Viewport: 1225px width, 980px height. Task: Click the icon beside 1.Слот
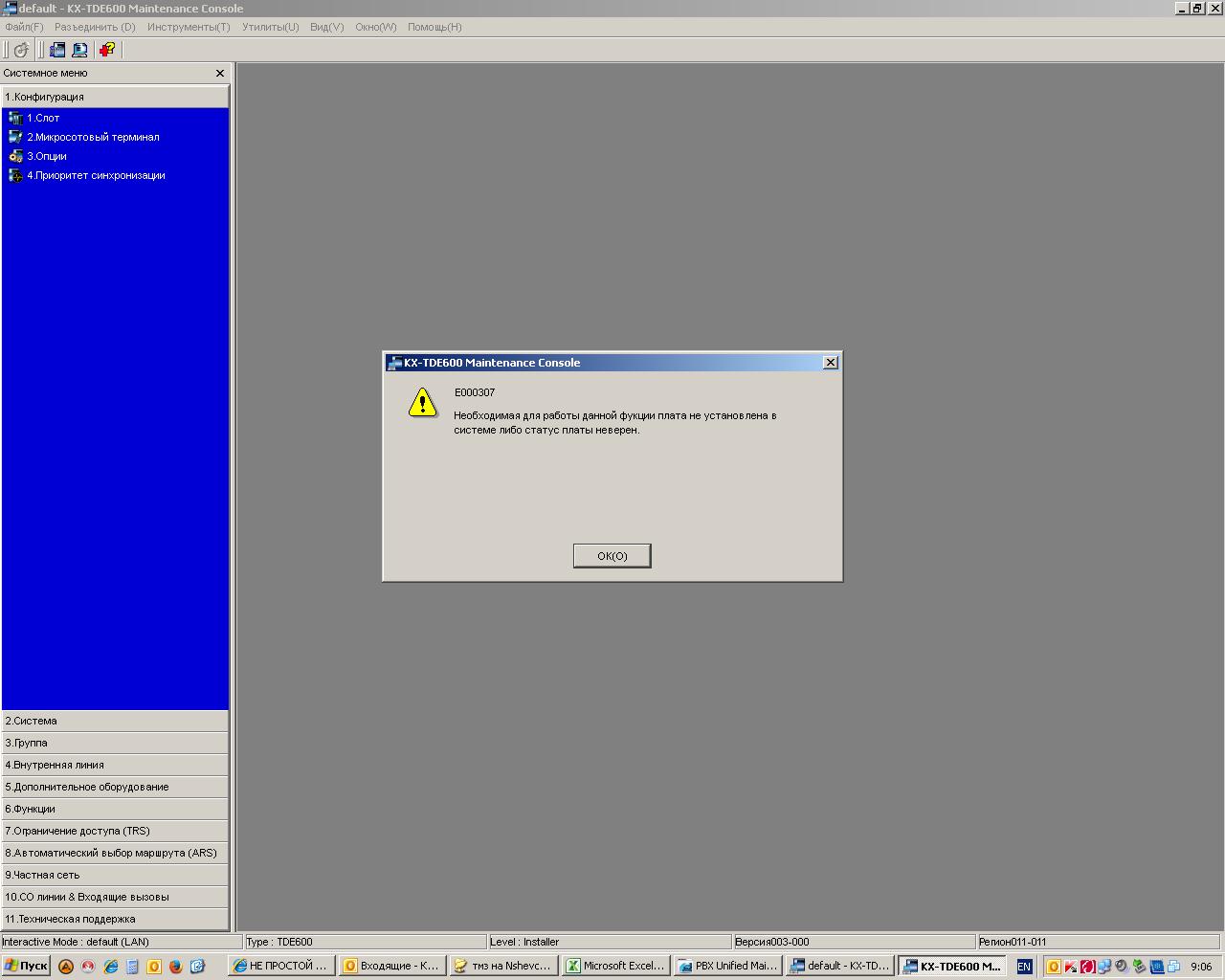point(15,118)
